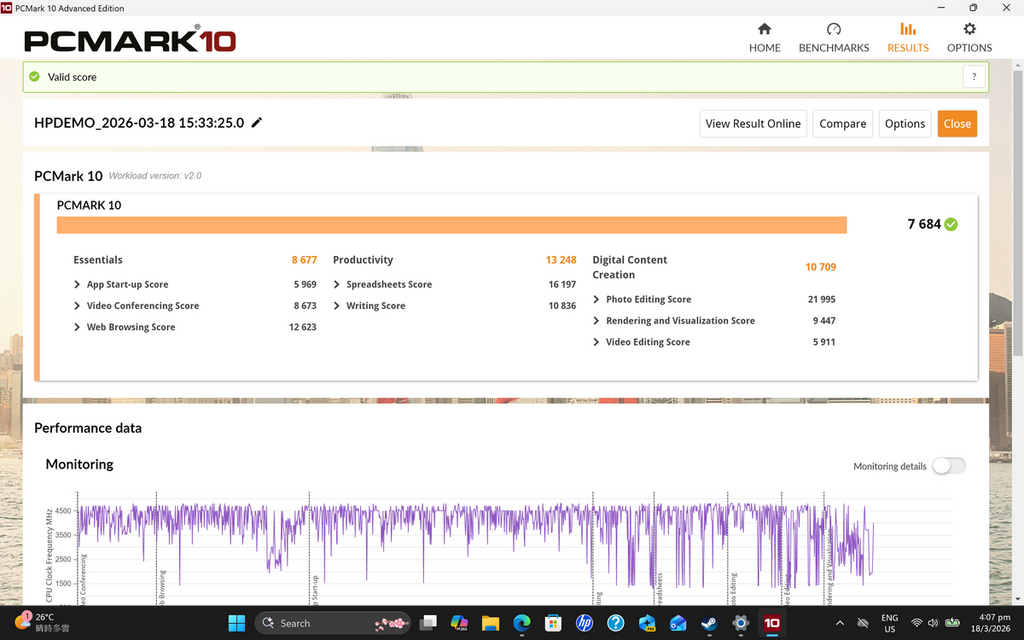
Task: Expand the Photo Editing Score row
Action: click(597, 300)
